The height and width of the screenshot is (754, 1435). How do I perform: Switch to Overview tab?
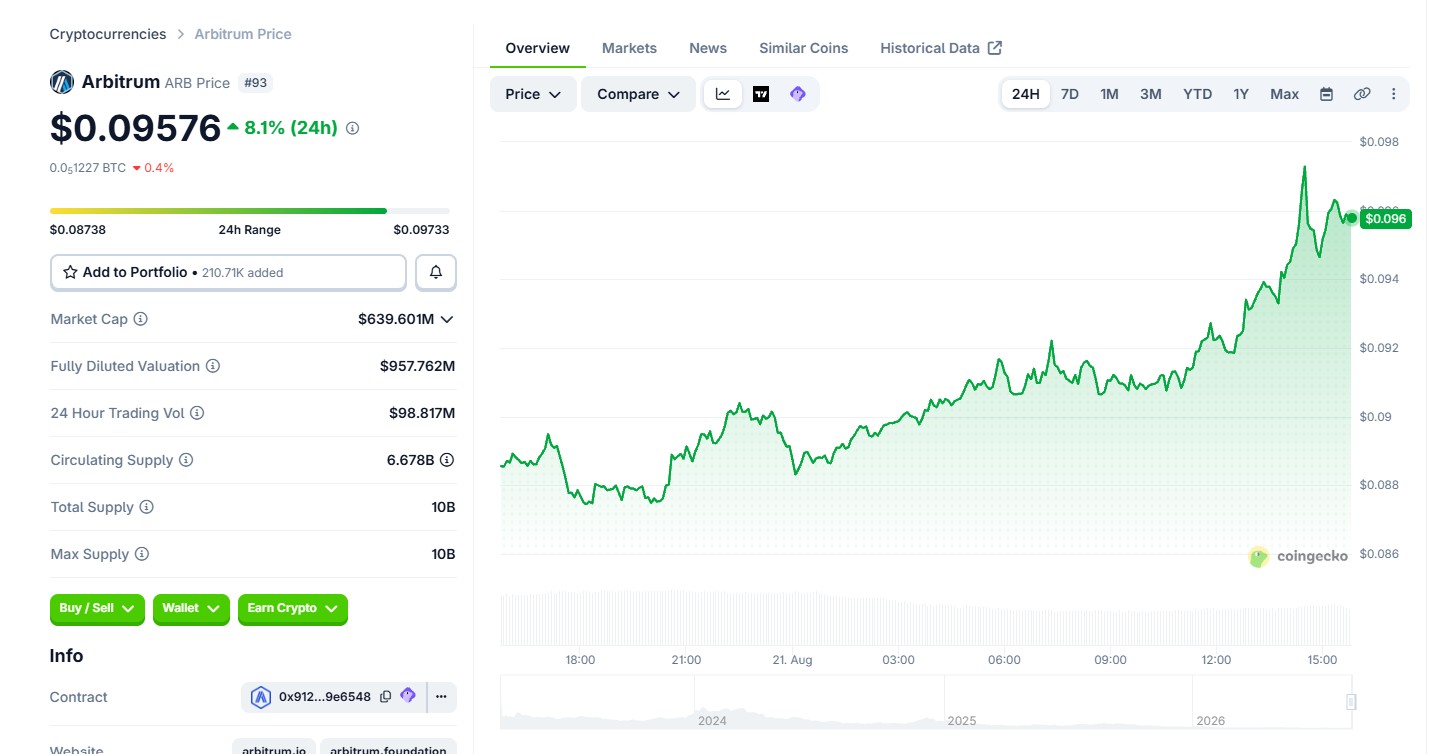click(538, 48)
